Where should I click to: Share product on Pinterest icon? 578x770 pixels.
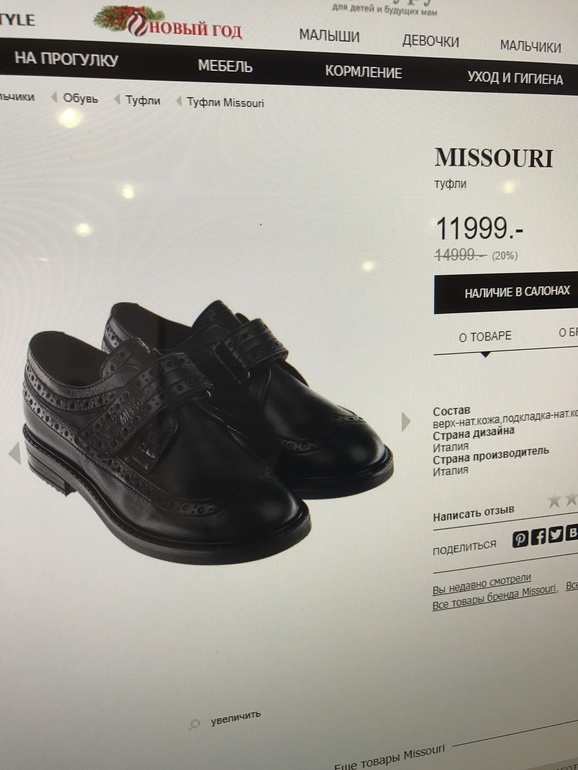pos(521,539)
